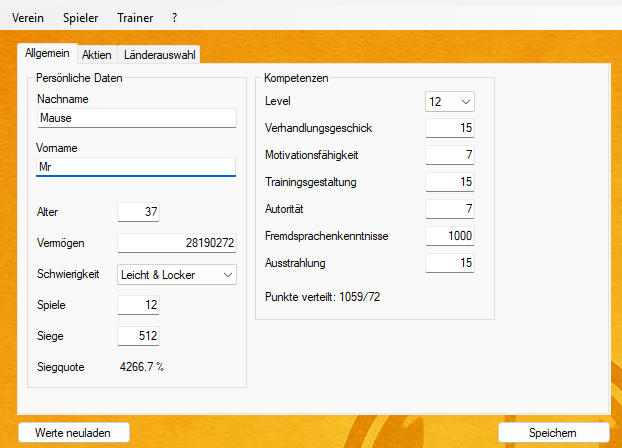Click the Punkte verteilt: 1059/72 text
The image size is (622, 448).
pos(323,297)
